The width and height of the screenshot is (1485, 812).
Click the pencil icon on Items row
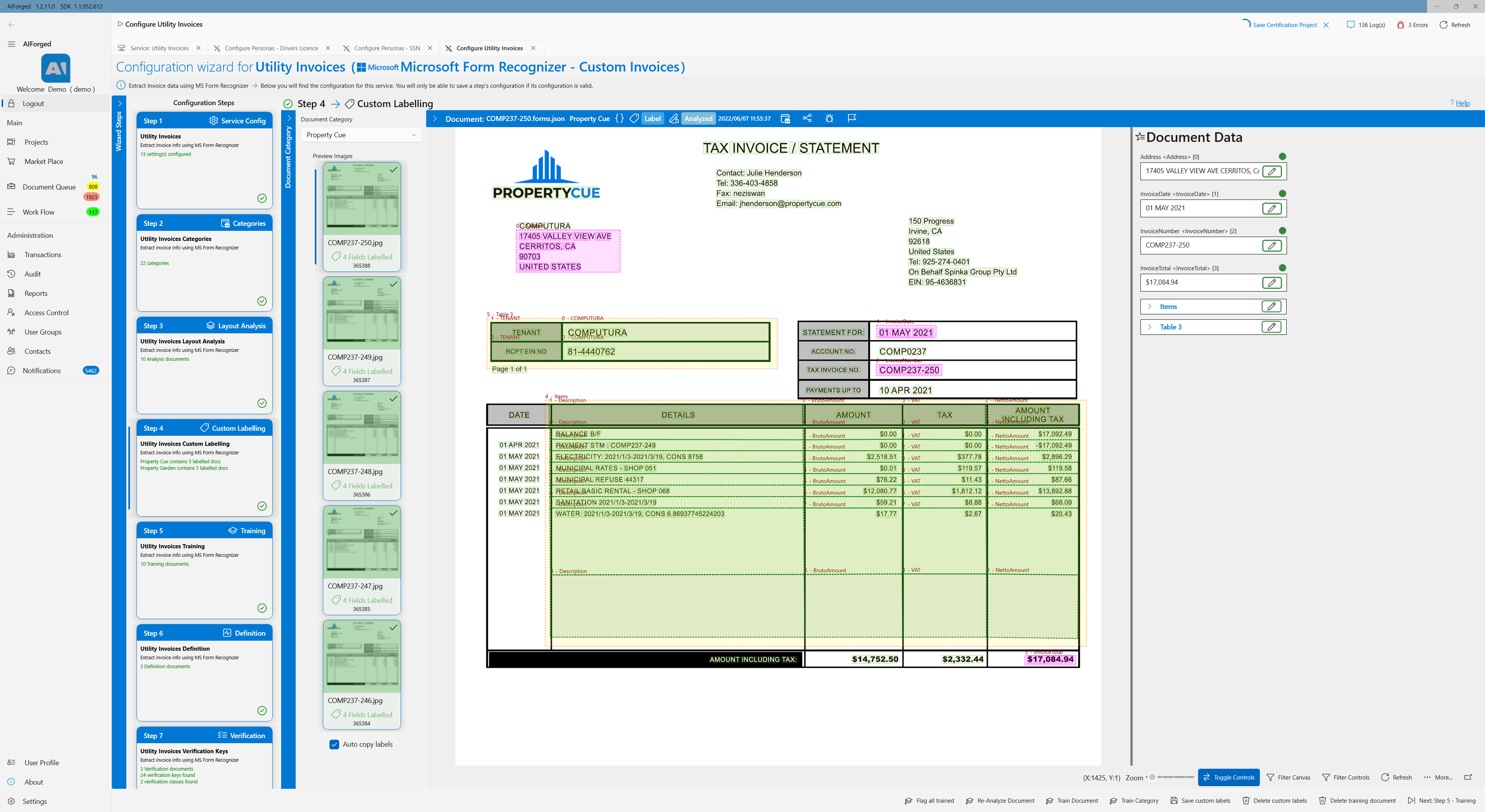coord(1271,307)
